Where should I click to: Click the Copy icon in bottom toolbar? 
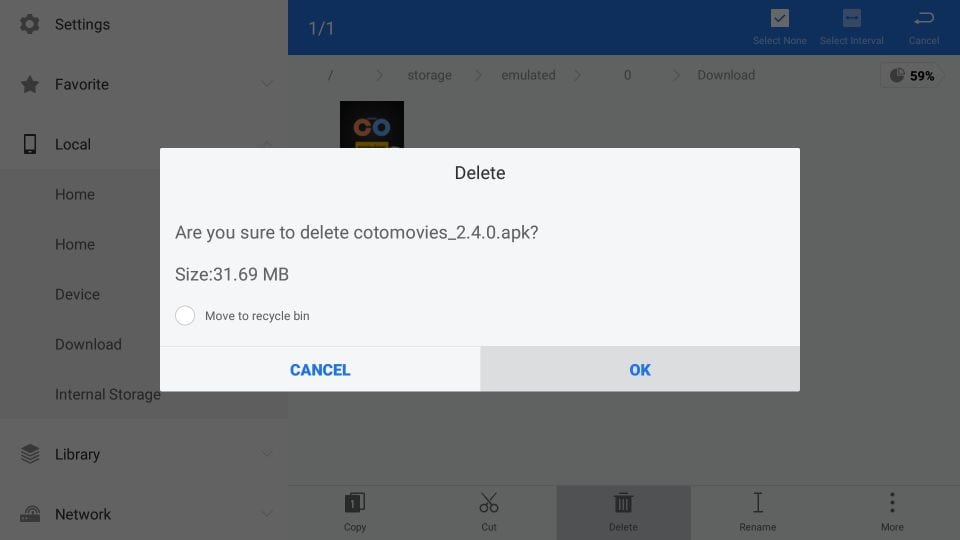[x=354, y=503]
